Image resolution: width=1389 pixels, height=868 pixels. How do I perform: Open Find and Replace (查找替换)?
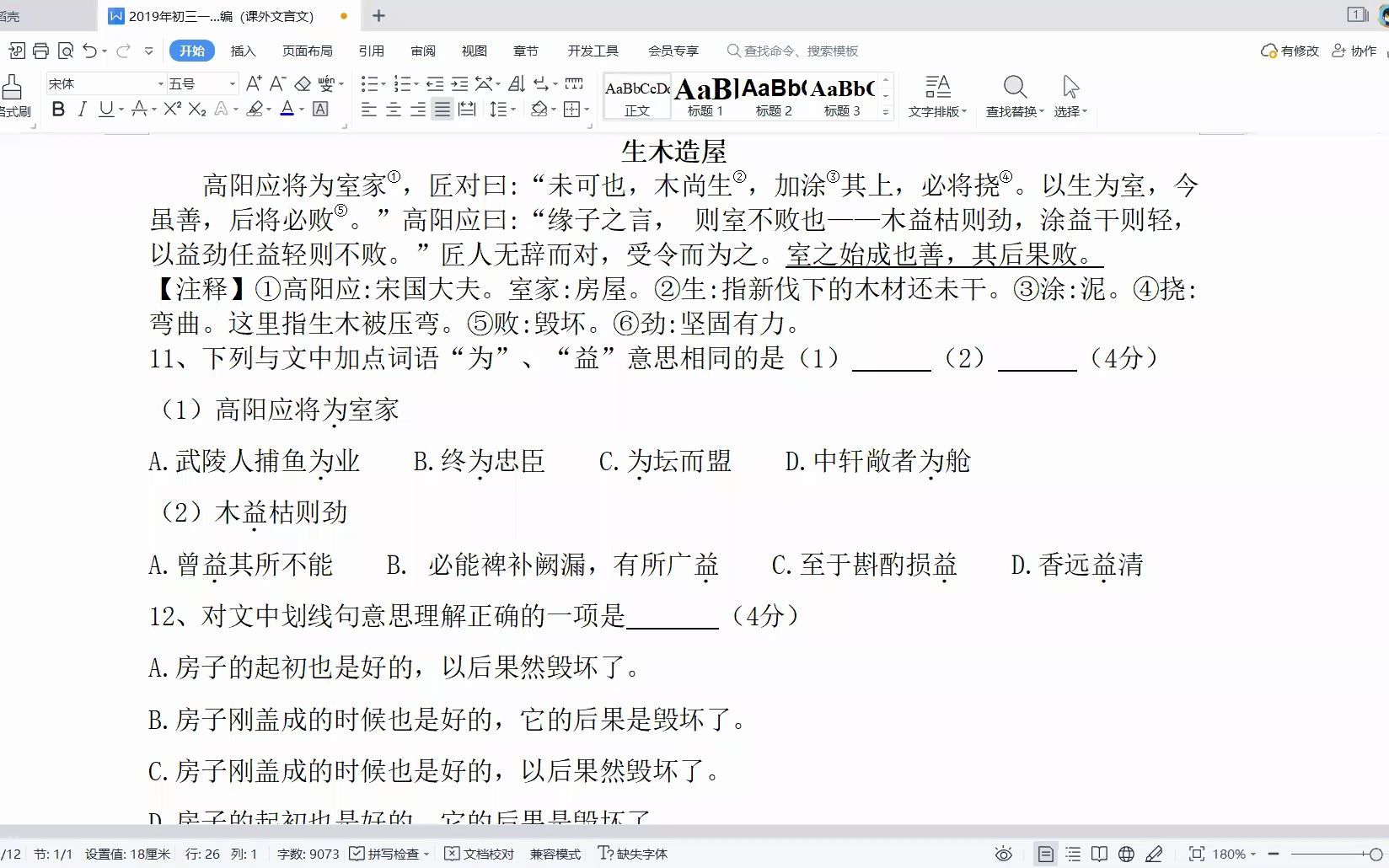(x=1015, y=96)
